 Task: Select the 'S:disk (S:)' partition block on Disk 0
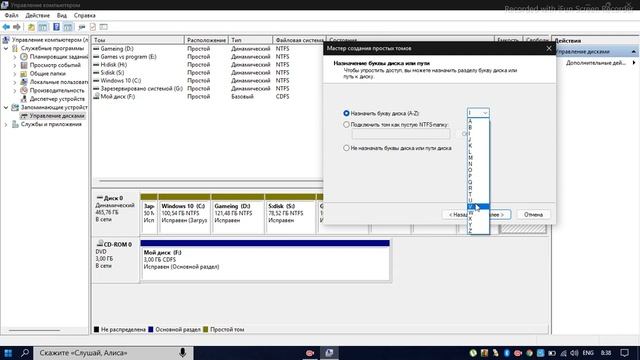(x=290, y=213)
